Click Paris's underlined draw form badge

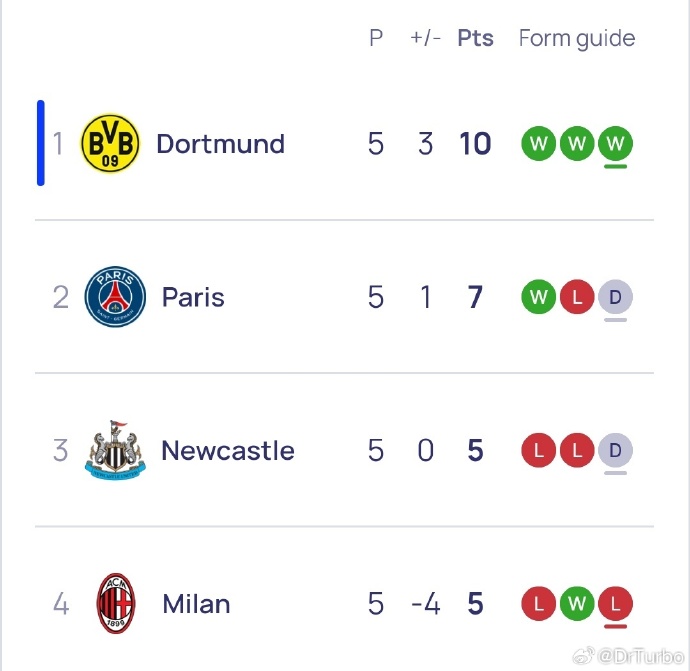click(x=615, y=297)
